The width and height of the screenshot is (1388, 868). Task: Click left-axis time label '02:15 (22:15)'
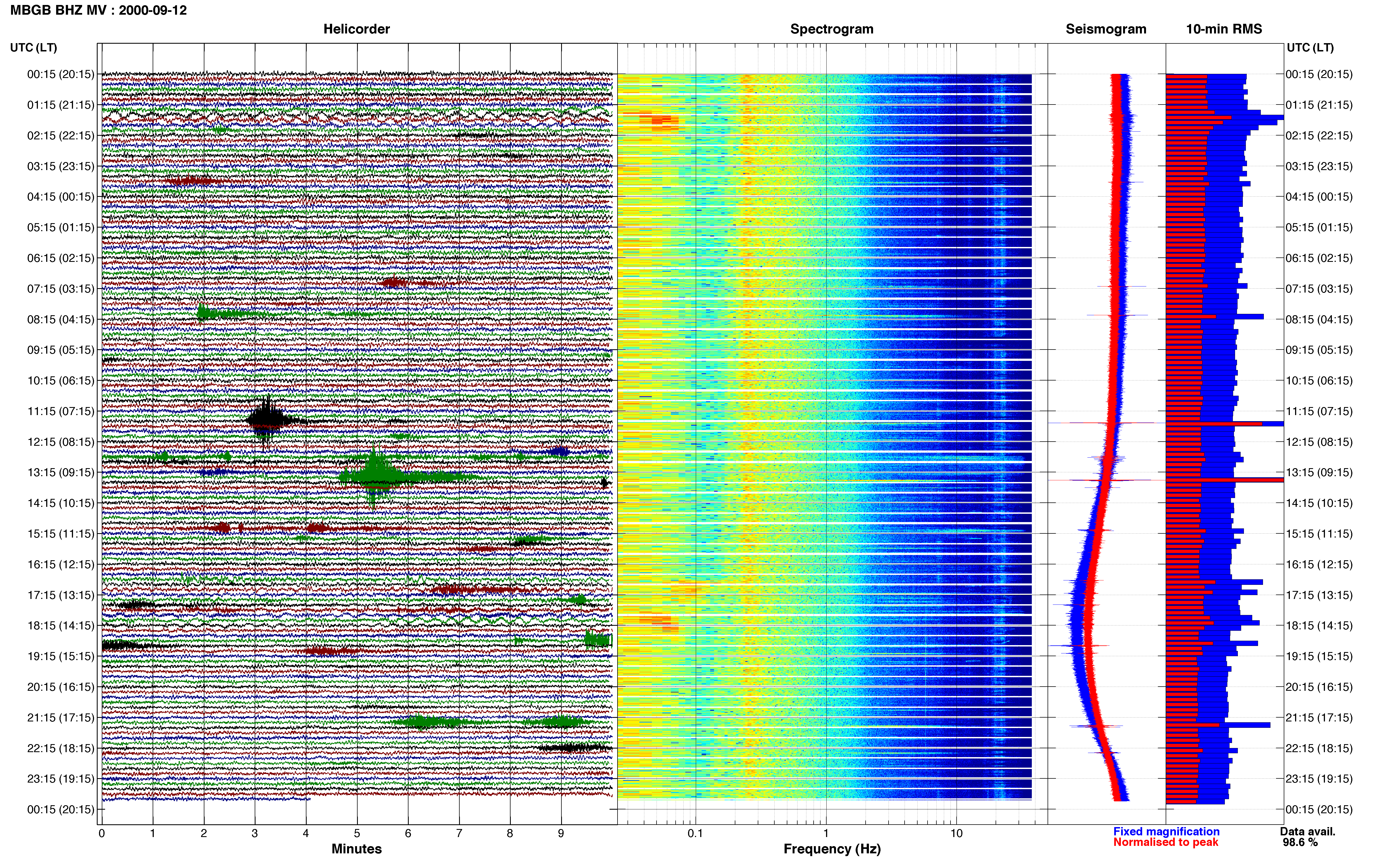[x=60, y=135]
